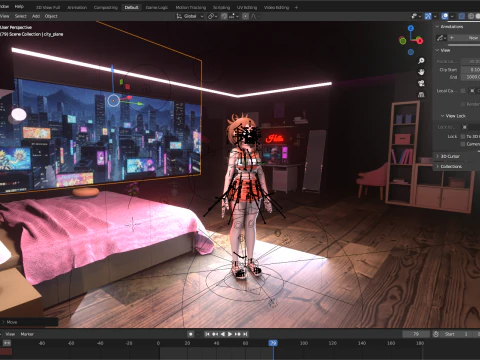Open the viewport Add menu
Image resolution: width=480 pixels, height=360 pixels.
click(x=36, y=16)
